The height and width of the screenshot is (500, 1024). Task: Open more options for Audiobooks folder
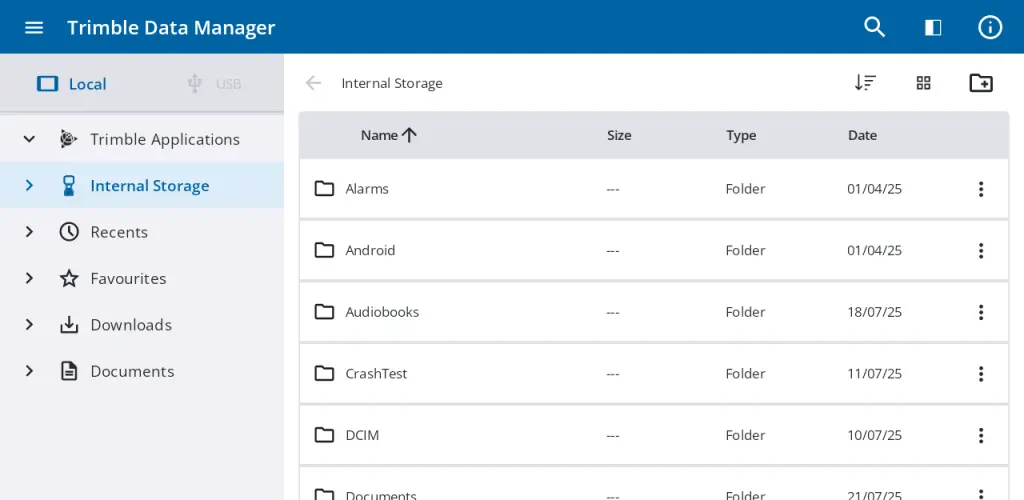point(981,312)
